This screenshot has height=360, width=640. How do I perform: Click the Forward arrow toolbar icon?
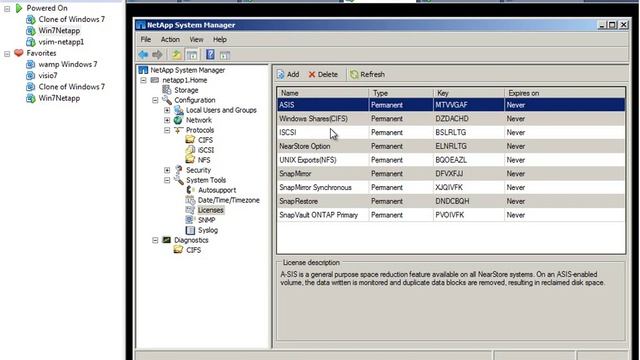(157, 54)
